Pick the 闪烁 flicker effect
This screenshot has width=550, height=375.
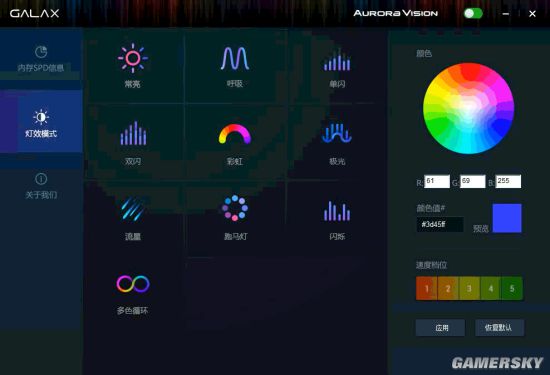tap(337, 220)
